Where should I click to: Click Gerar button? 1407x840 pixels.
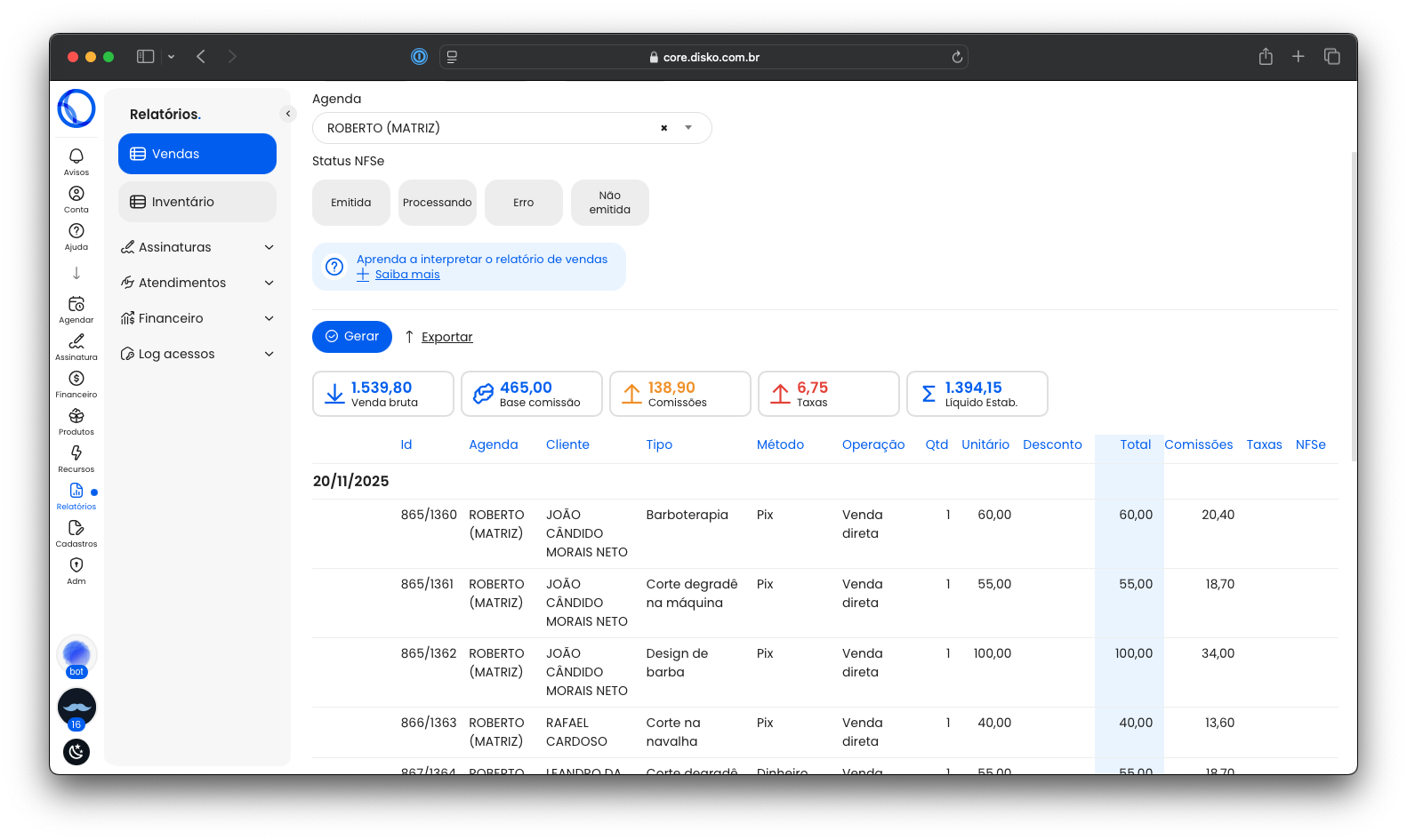pos(352,337)
